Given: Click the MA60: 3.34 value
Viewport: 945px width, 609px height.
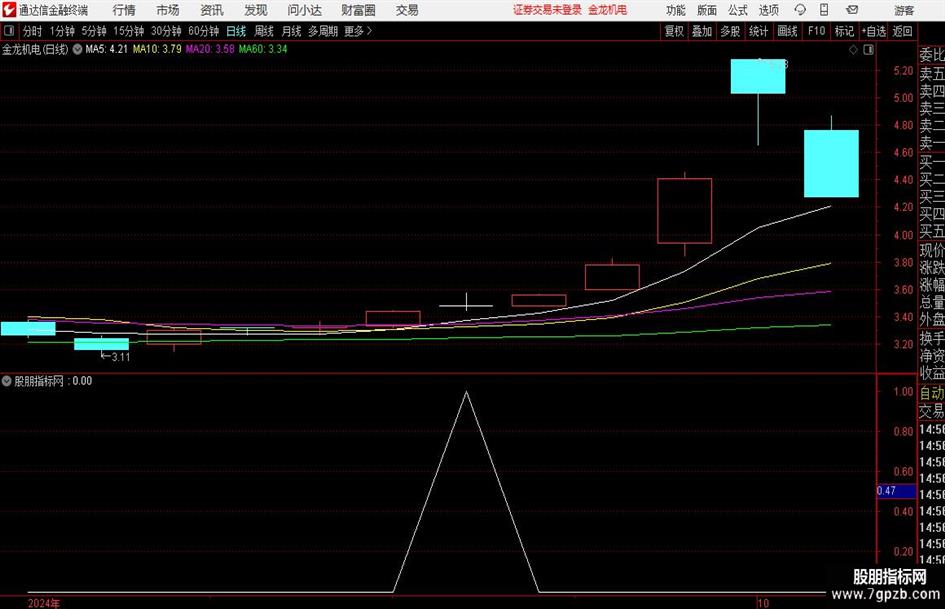Looking at the screenshot, I should click(263, 49).
